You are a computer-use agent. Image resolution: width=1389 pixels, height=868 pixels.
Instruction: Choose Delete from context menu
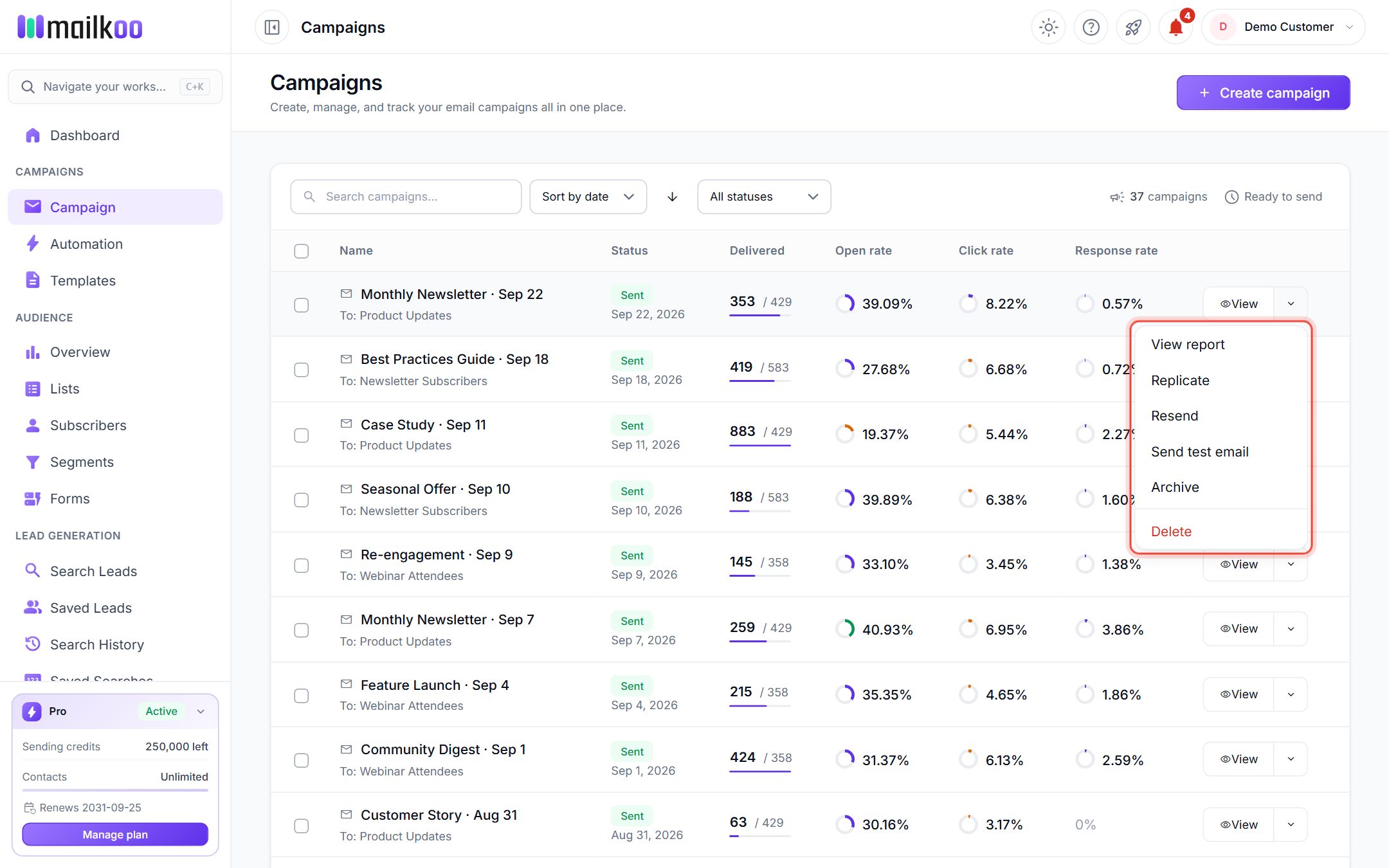click(1221, 532)
